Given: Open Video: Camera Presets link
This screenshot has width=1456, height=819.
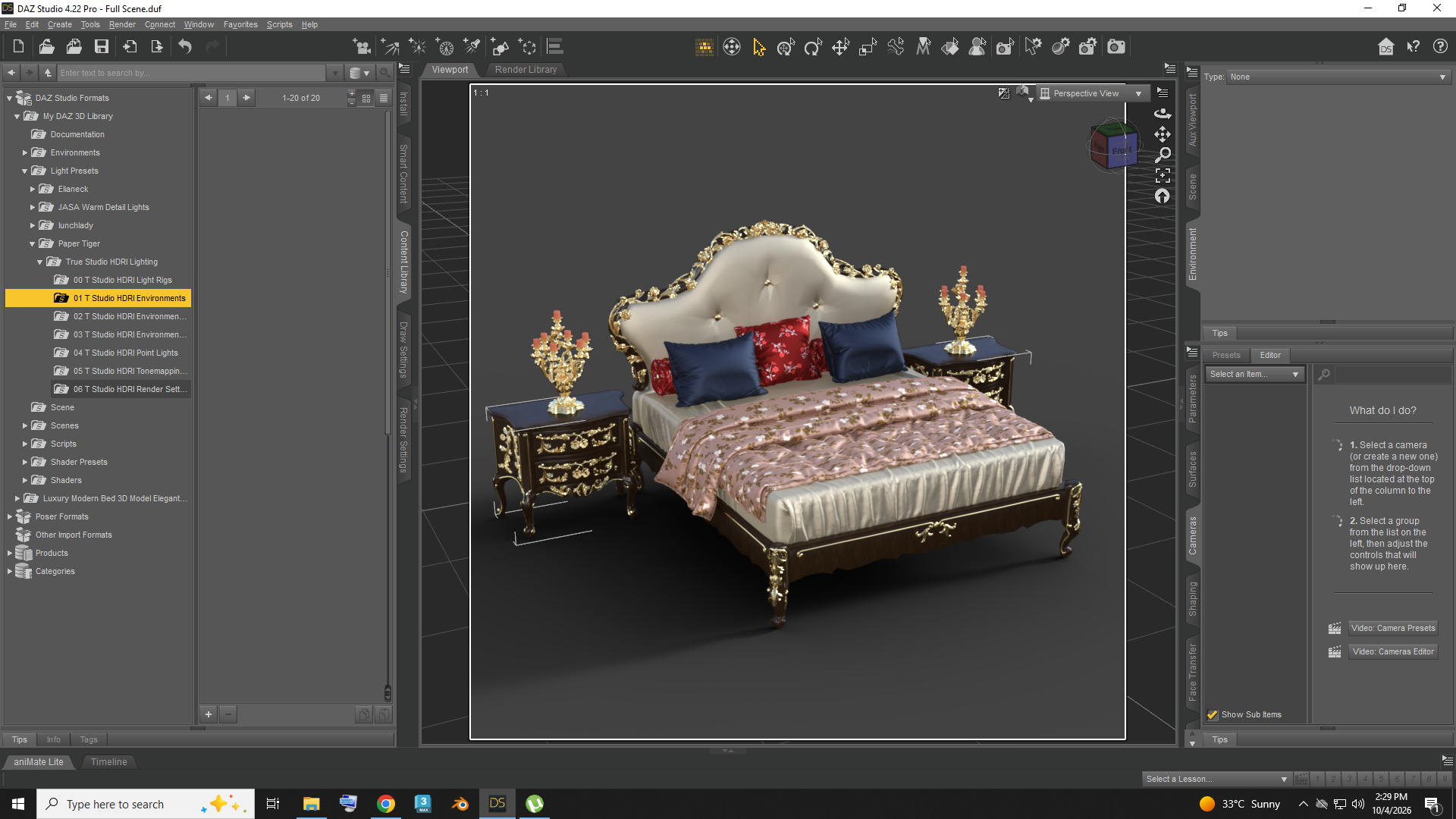Looking at the screenshot, I should 1393,628.
